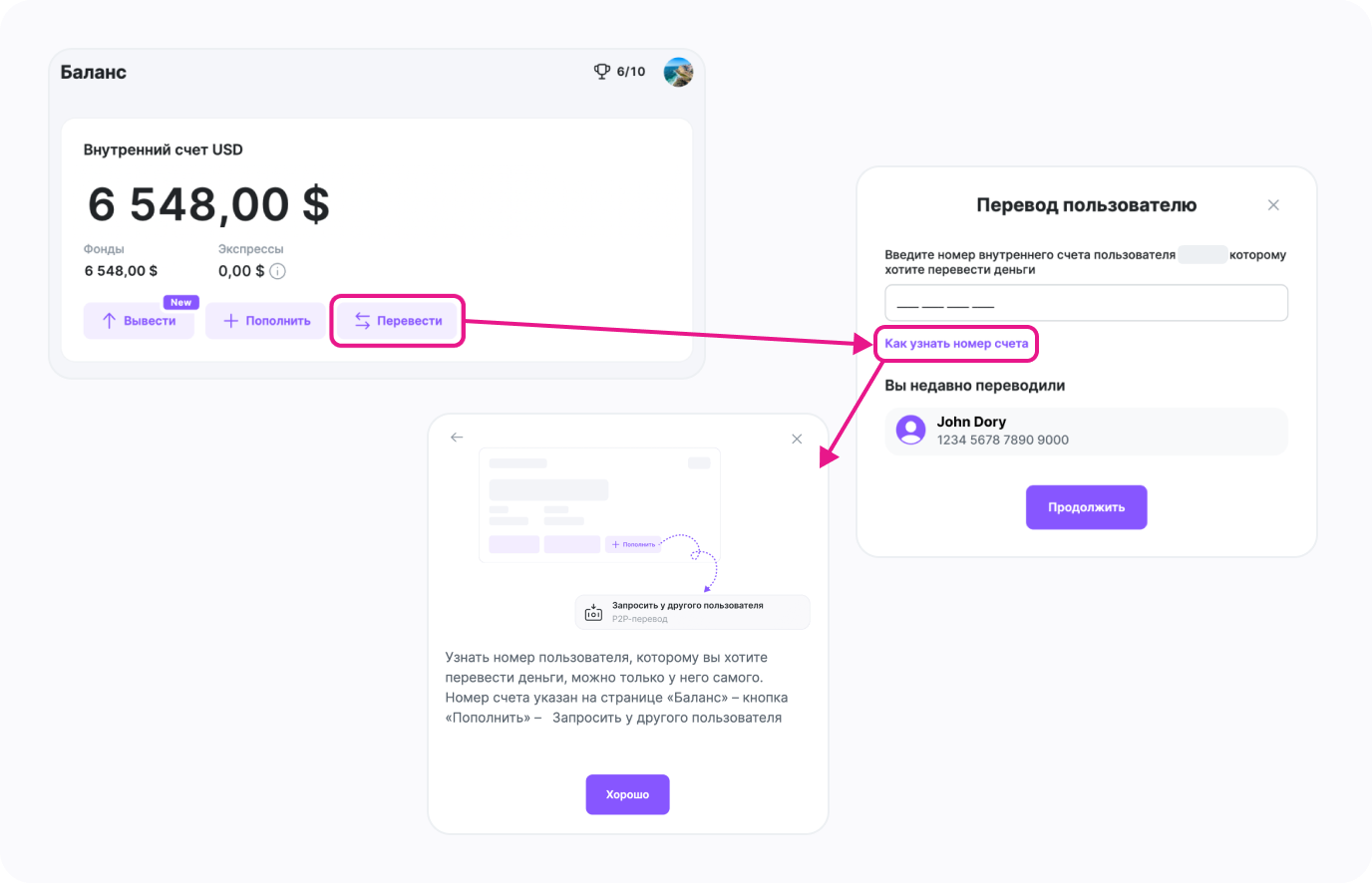Click the info icon next to Экспрессы
The image size is (1372, 883).
[x=278, y=271]
